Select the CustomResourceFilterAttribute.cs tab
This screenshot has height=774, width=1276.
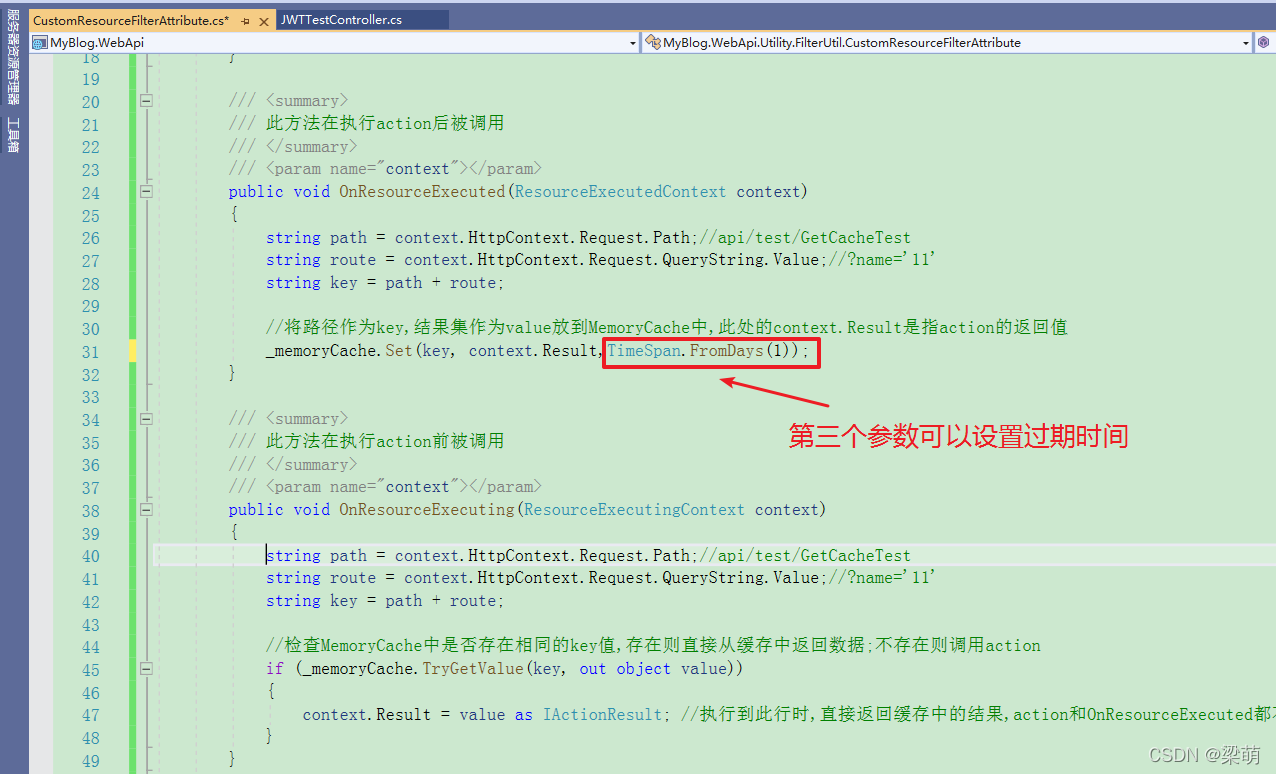130,18
